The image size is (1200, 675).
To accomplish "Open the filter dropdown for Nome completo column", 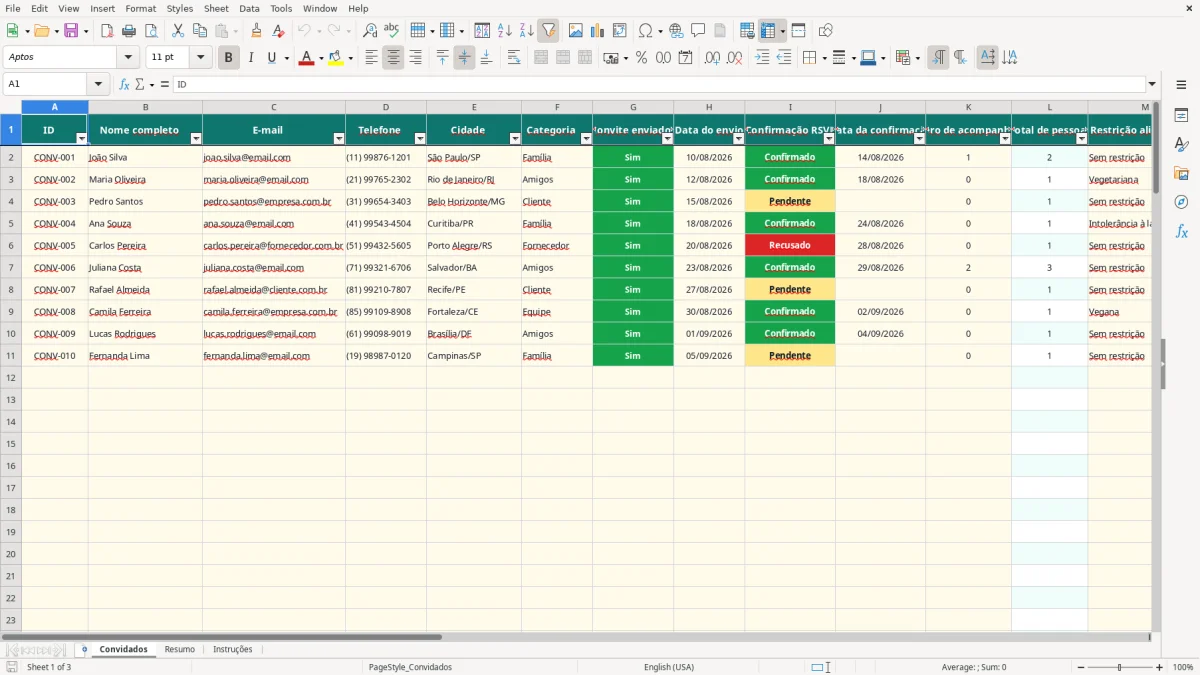I will pos(196,139).
